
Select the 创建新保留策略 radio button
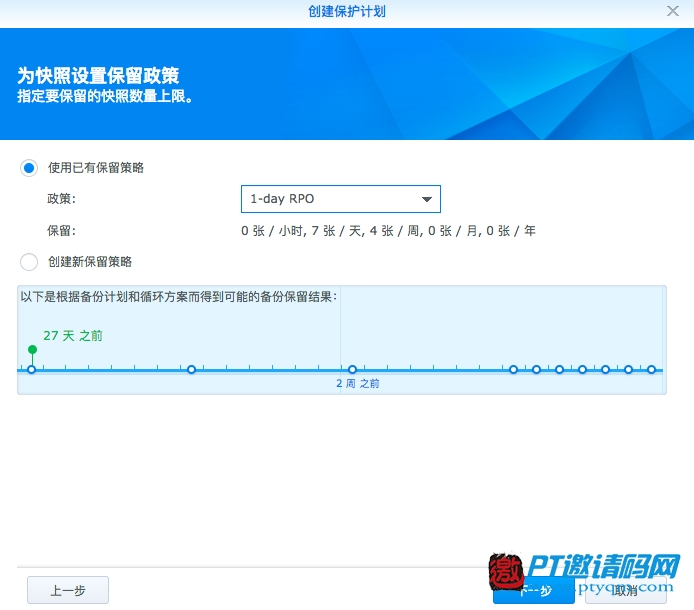(29, 262)
